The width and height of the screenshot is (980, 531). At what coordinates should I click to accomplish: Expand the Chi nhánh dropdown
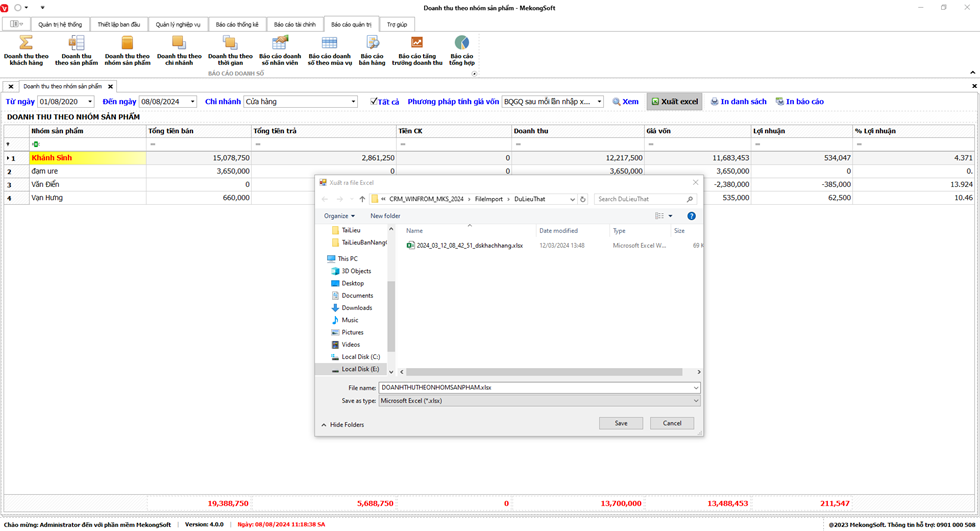[353, 102]
